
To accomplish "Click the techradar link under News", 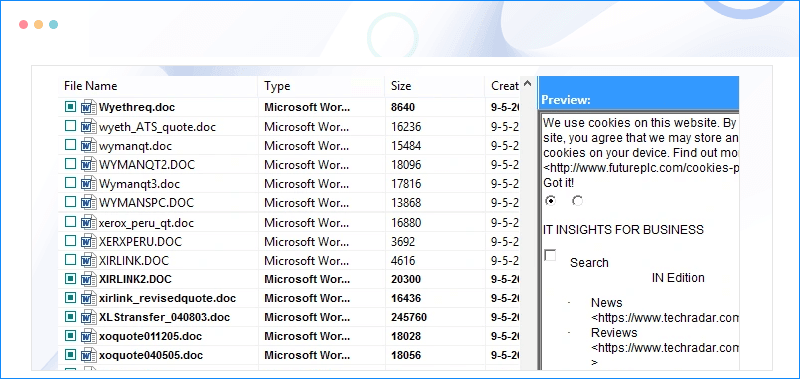I will pyautogui.click(x=665, y=318).
